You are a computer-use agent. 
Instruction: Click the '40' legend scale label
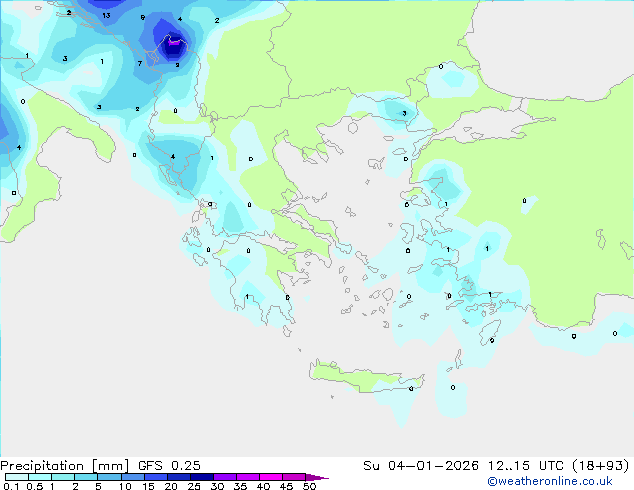coord(263,486)
